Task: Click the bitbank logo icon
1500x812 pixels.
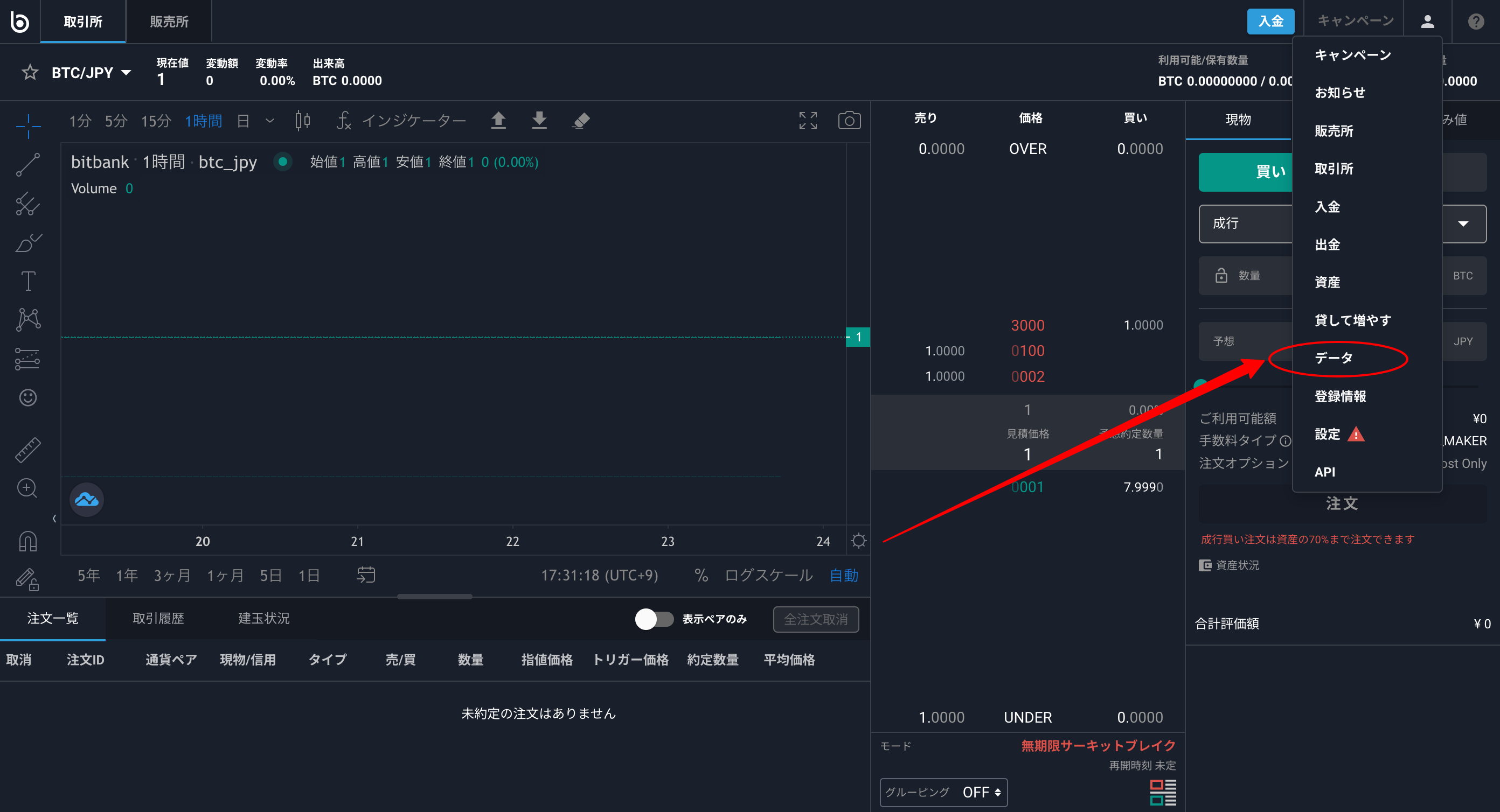Action: pos(20,22)
